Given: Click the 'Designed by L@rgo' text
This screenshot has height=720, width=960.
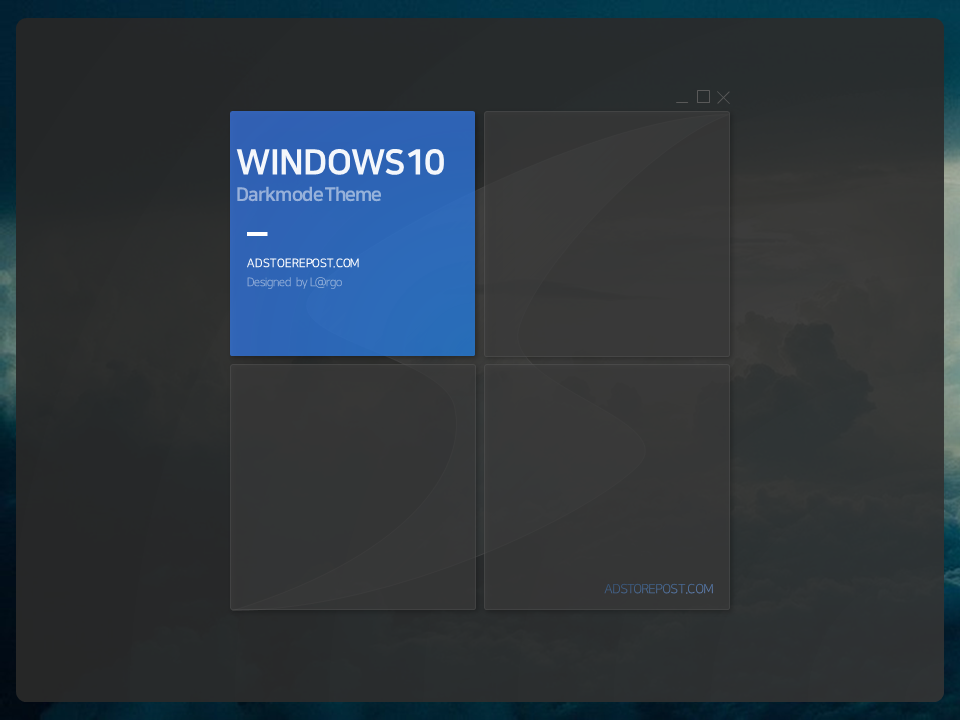Looking at the screenshot, I should click(x=294, y=282).
